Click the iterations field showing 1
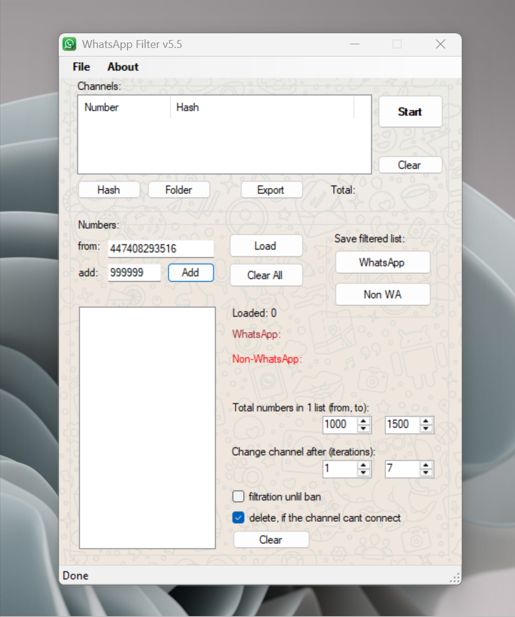515x617 pixels. click(x=340, y=469)
